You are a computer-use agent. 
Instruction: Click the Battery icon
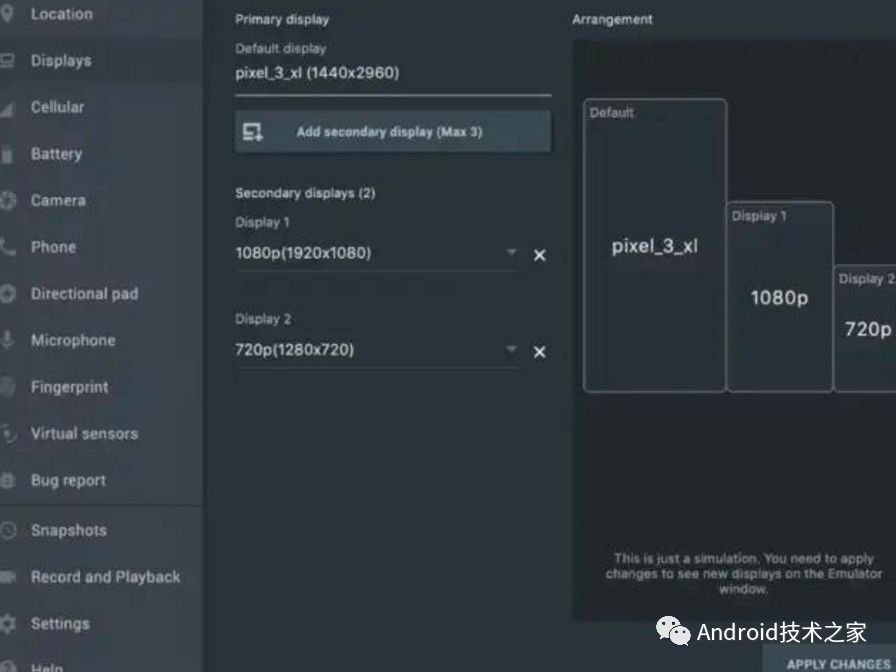7,154
